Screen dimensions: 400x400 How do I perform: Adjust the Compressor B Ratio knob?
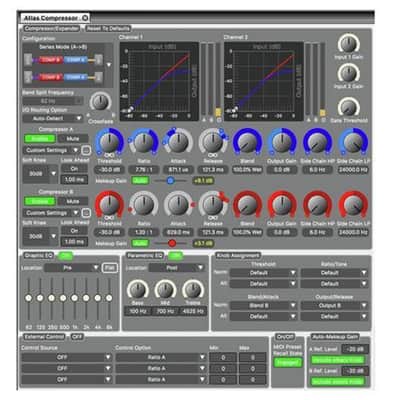coord(144,204)
